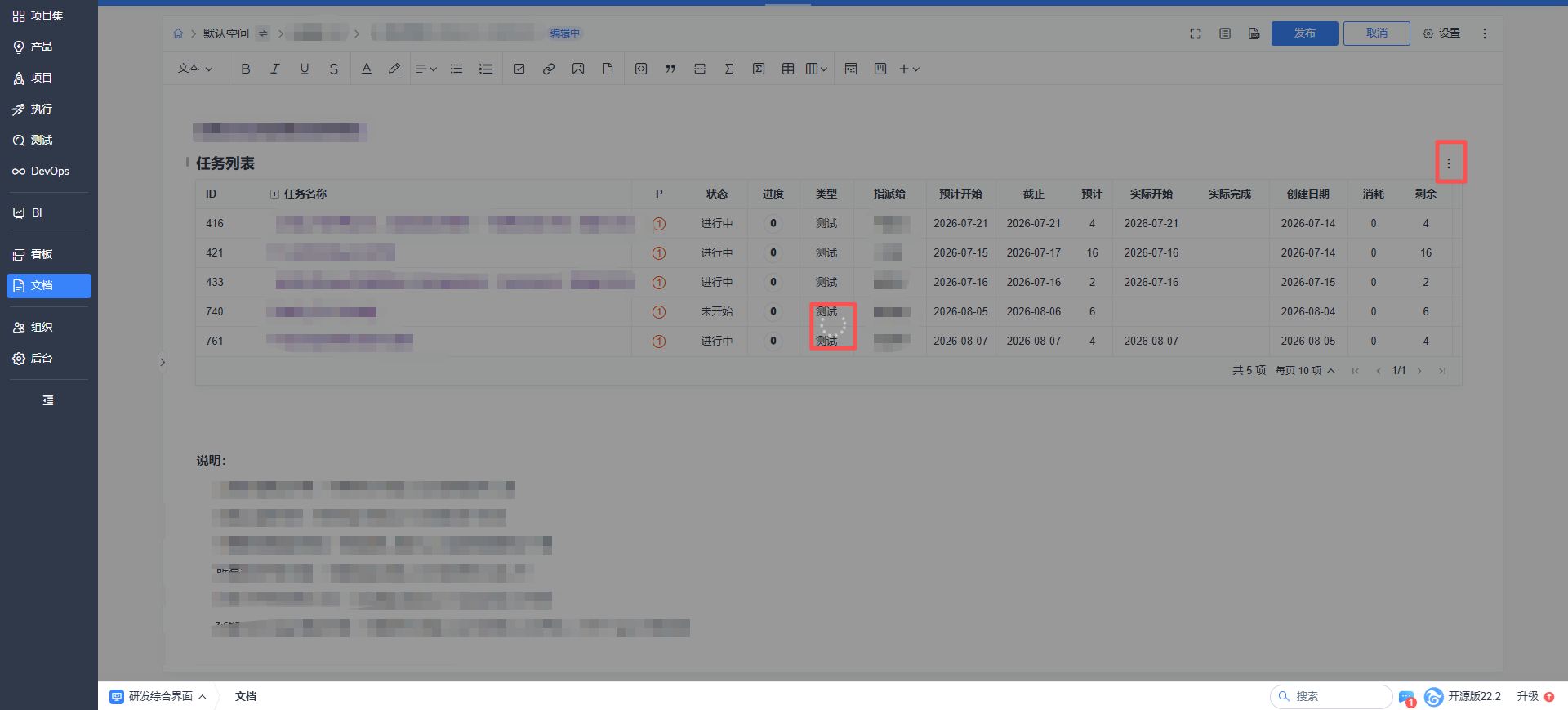
Task: Open the document more-options menu
Action: coord(1485,33)
